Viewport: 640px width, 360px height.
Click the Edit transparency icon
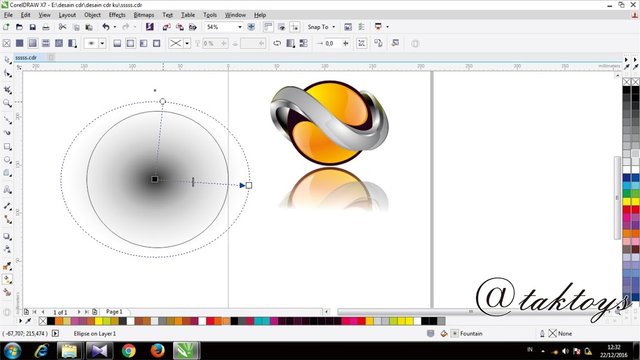tap(395, 43)
